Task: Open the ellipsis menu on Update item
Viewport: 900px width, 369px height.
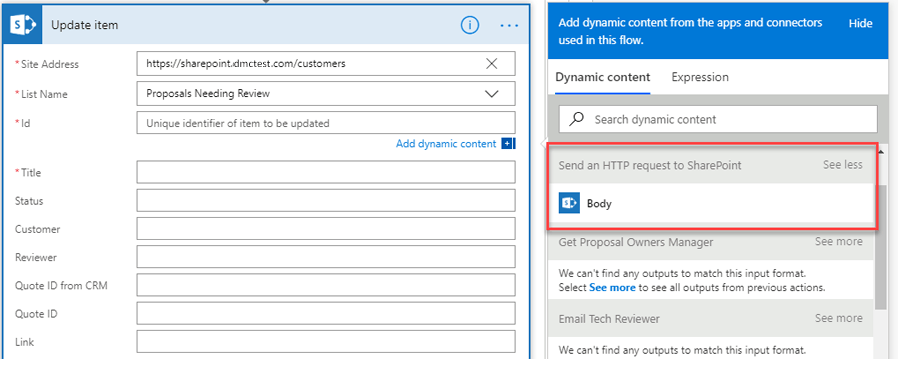Action: click(x=509, y=26)
